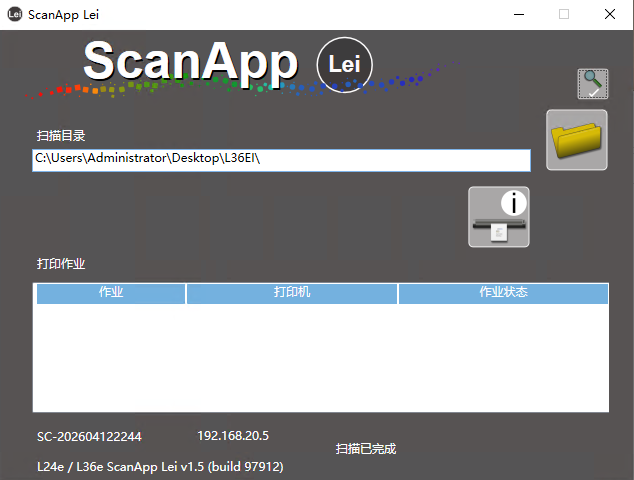Sort by the 打印机 column header
The width and height of the screenshot is (634, 480).
292,293
